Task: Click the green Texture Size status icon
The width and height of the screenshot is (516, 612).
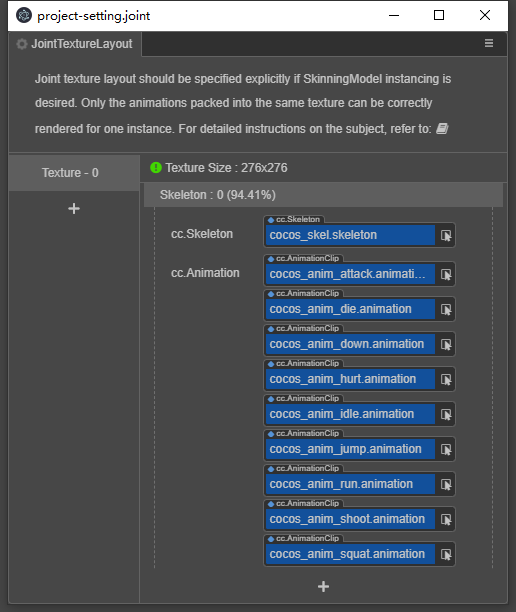Action: tap(156, 168)
